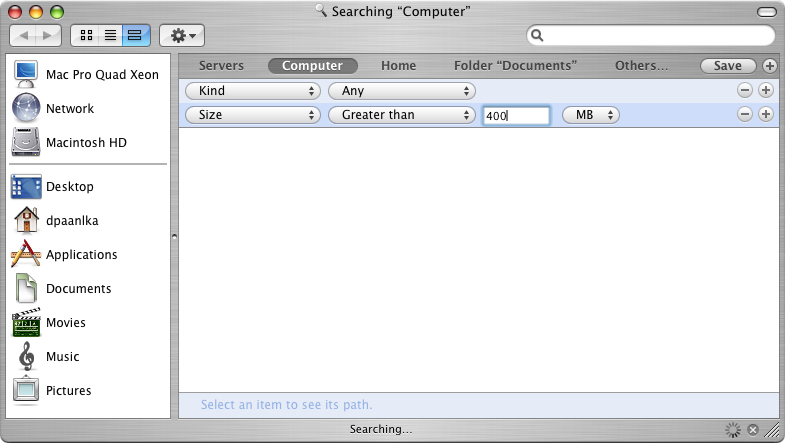Add a row after Size criterion
Screen dimensions: 785x443
click(765, 114)
